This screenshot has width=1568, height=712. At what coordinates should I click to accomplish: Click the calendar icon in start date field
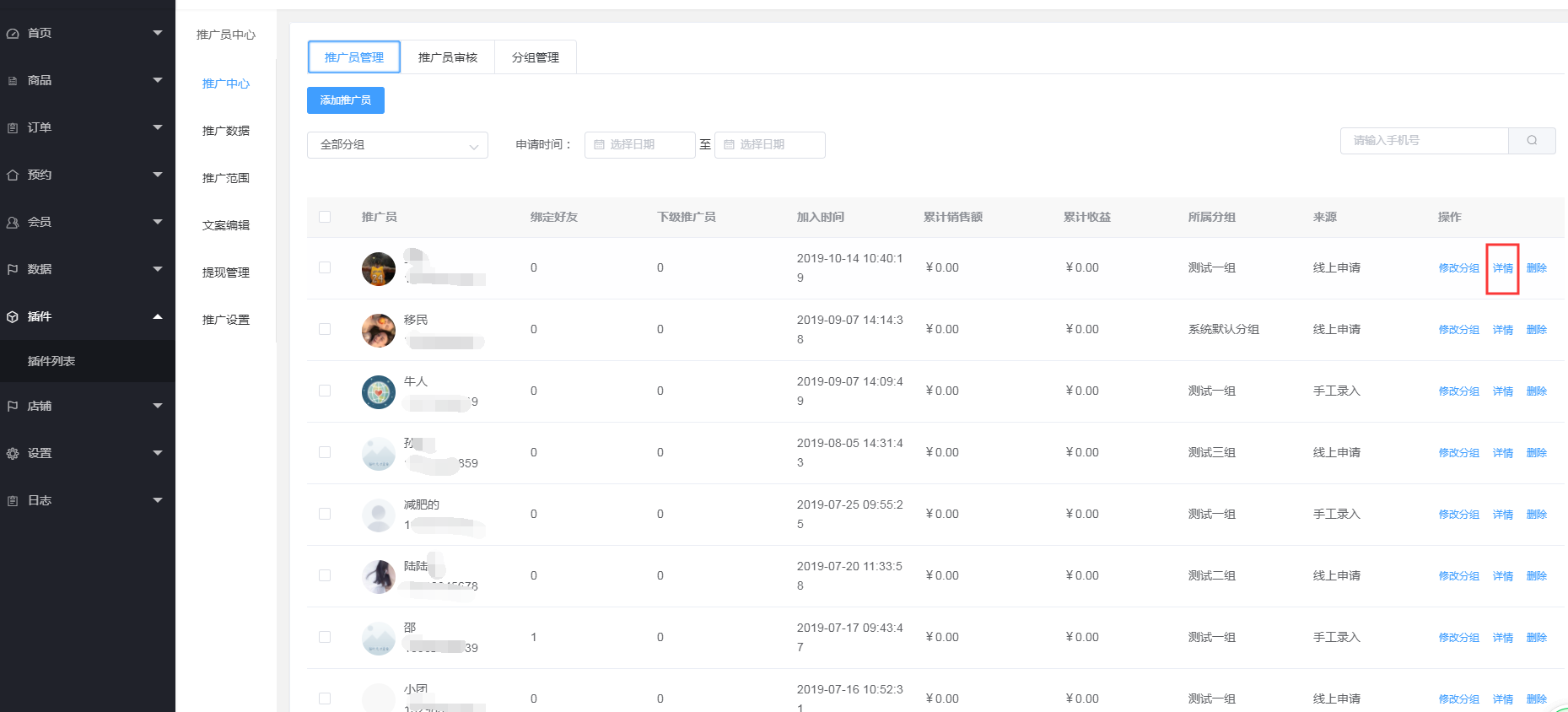600,145
